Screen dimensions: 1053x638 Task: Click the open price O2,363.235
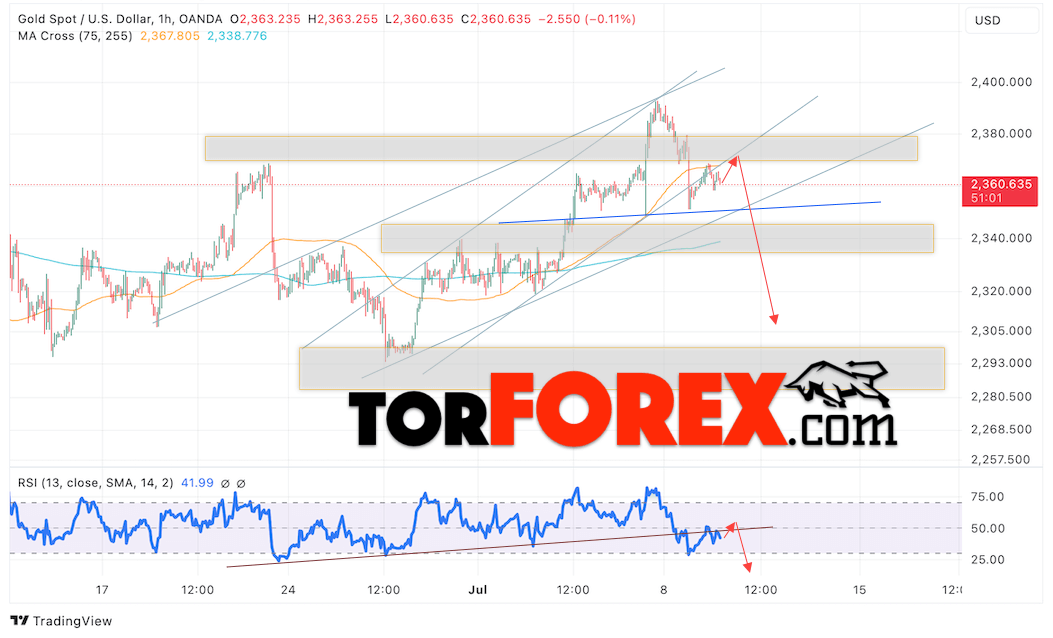(265, 19)
